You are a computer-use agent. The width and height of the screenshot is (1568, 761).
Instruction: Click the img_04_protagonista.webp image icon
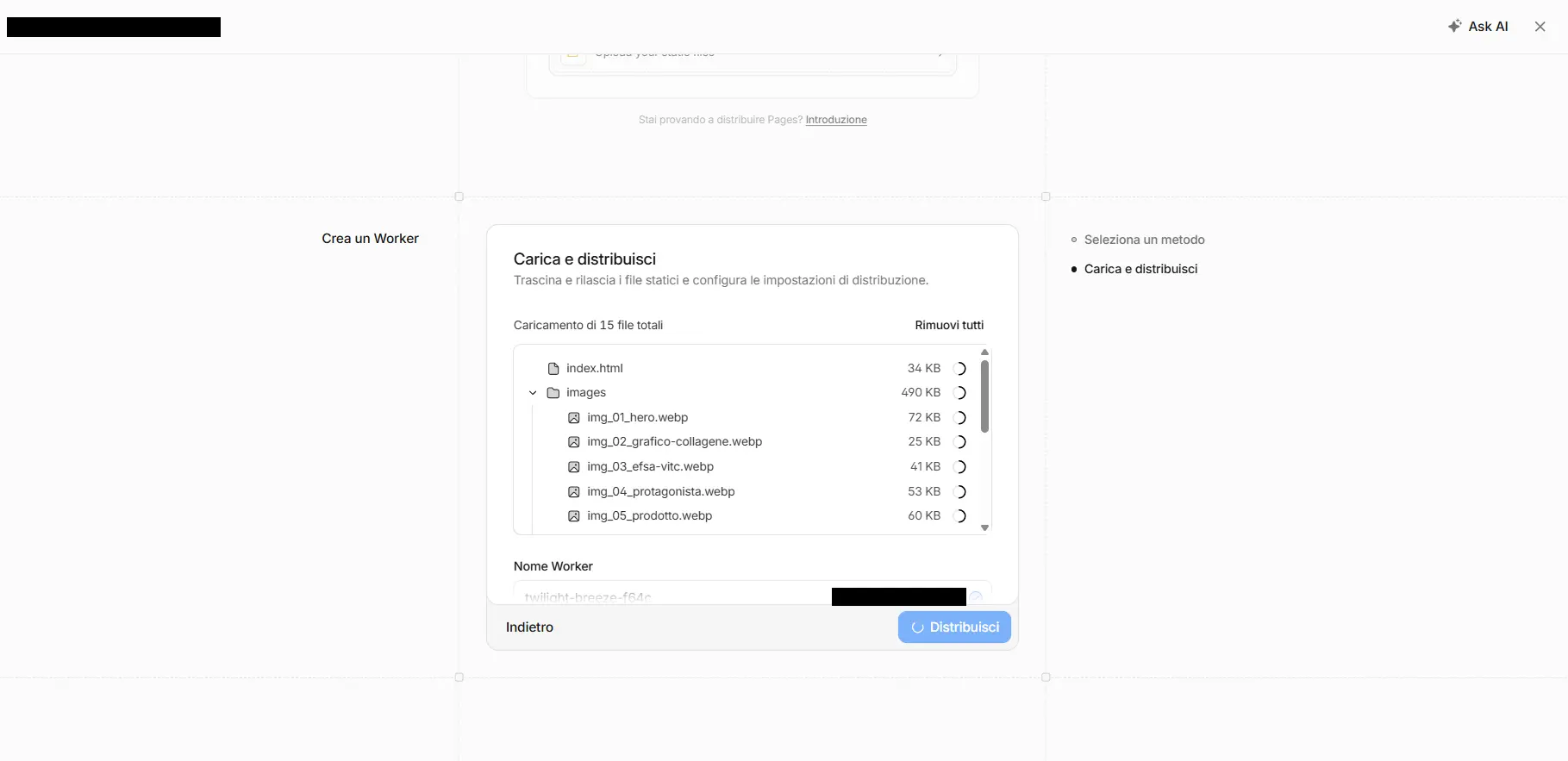coord(574,492)
